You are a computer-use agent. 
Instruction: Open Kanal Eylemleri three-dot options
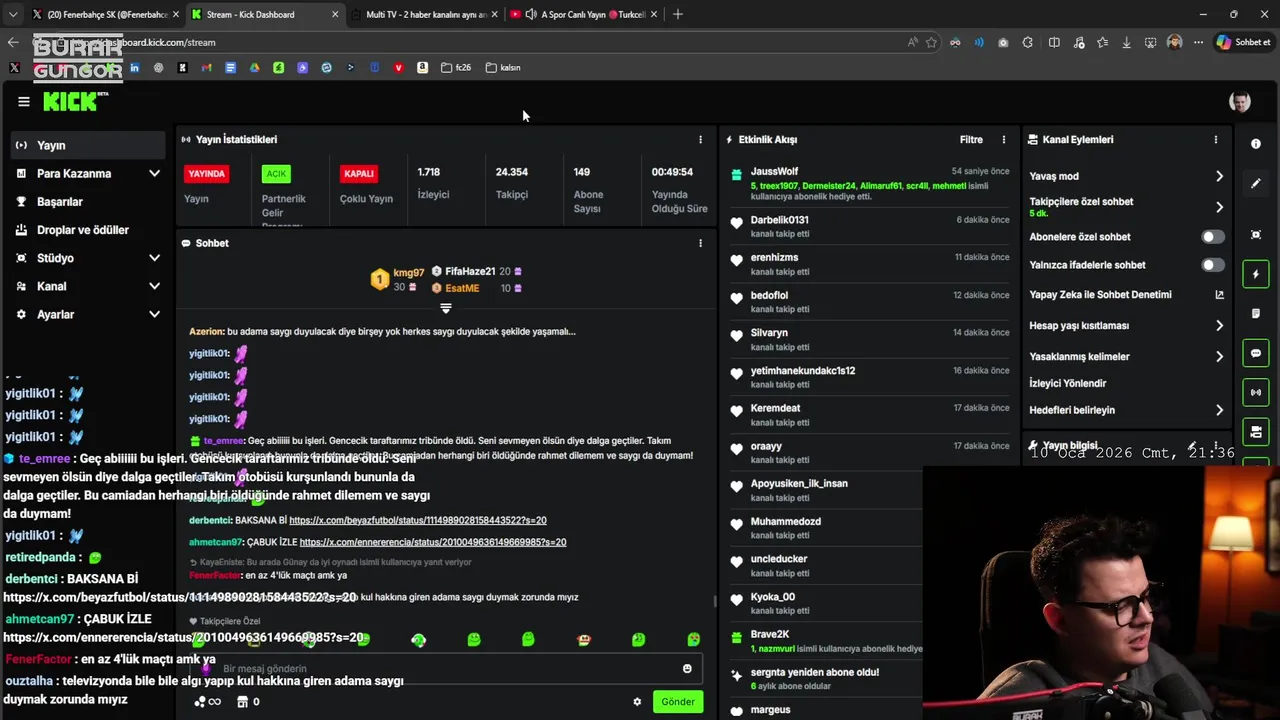[1216, 140]
